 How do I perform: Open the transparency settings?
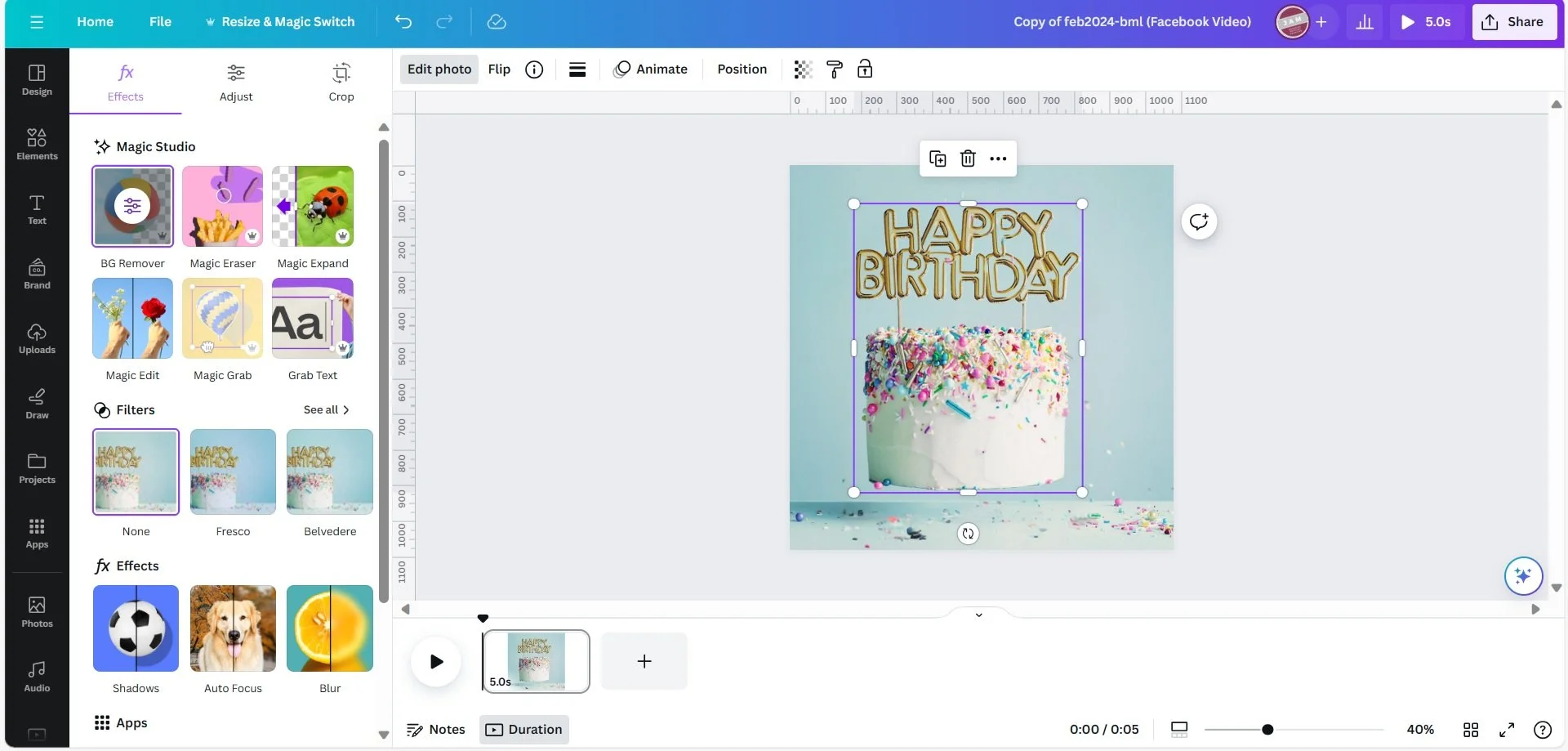coord(802,69)
